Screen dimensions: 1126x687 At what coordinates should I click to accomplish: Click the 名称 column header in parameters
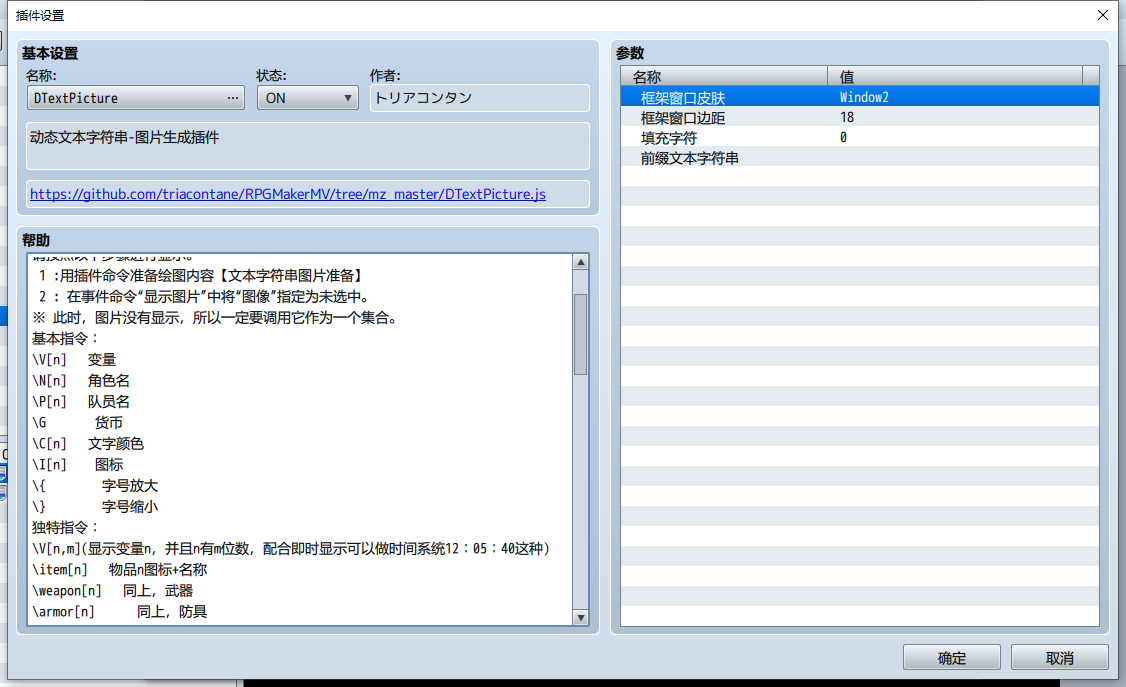pyautogui.click(x=724, y=76)
